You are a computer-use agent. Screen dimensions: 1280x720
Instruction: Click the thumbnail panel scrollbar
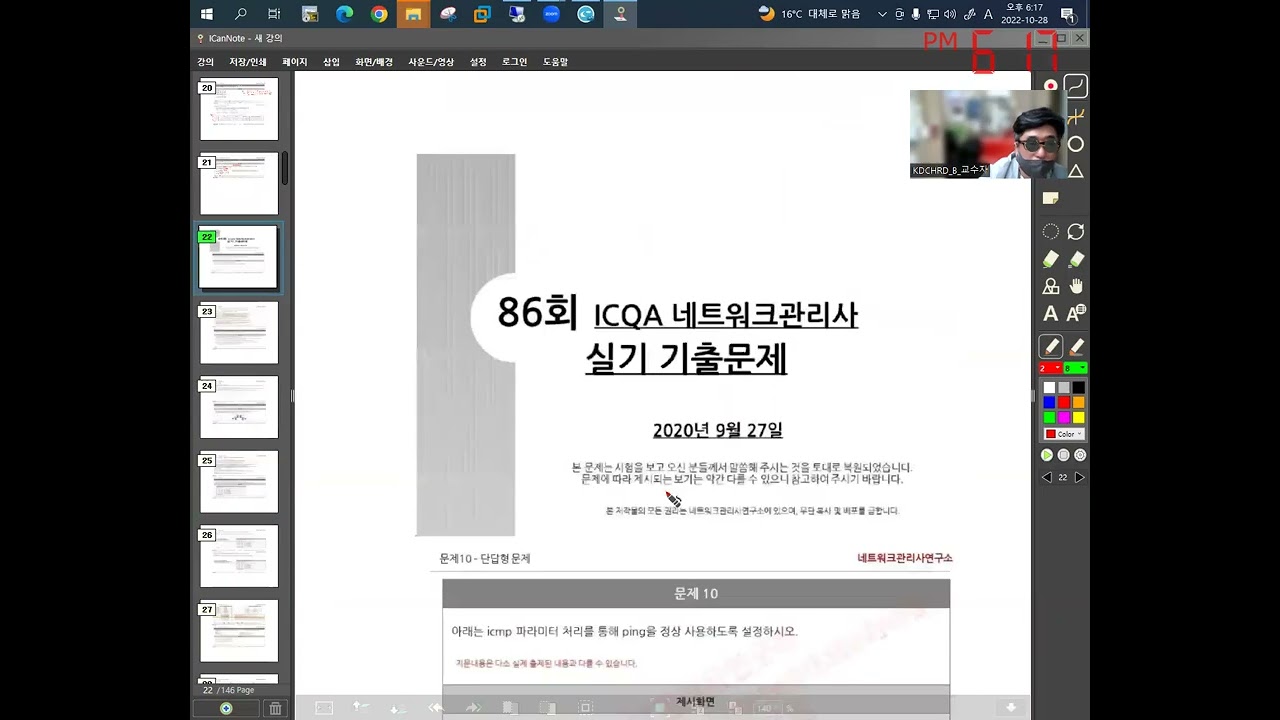click(x=285, y=168)
